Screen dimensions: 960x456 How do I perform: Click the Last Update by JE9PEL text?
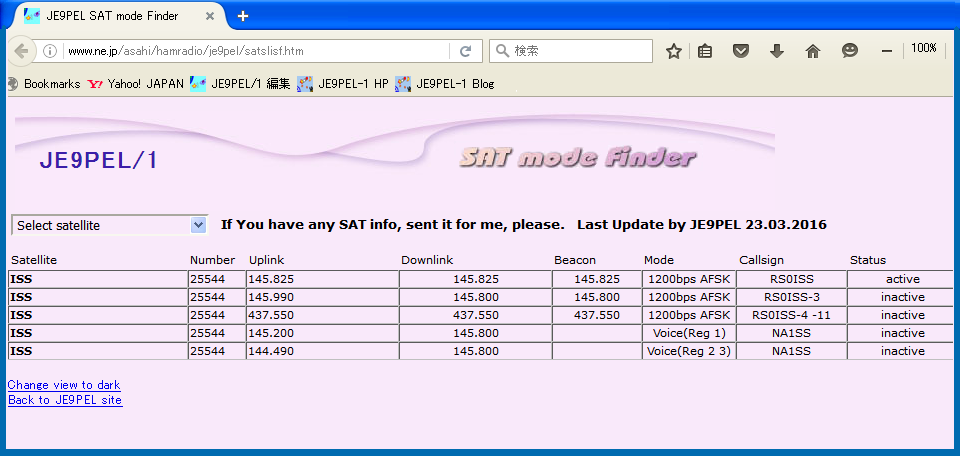[x=702, y=225]
